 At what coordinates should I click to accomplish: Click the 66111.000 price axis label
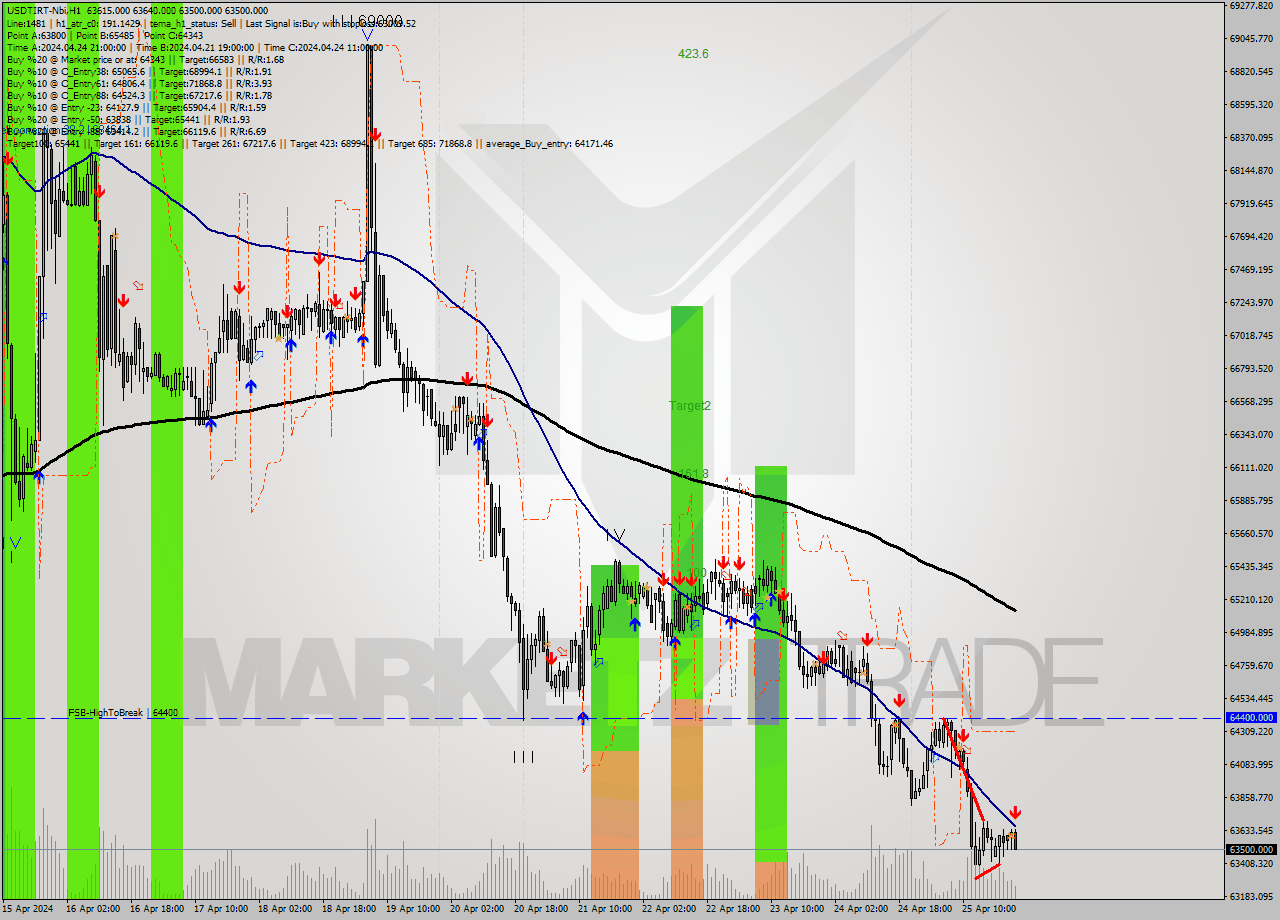pyautogui.click(x=1250, y=467)
